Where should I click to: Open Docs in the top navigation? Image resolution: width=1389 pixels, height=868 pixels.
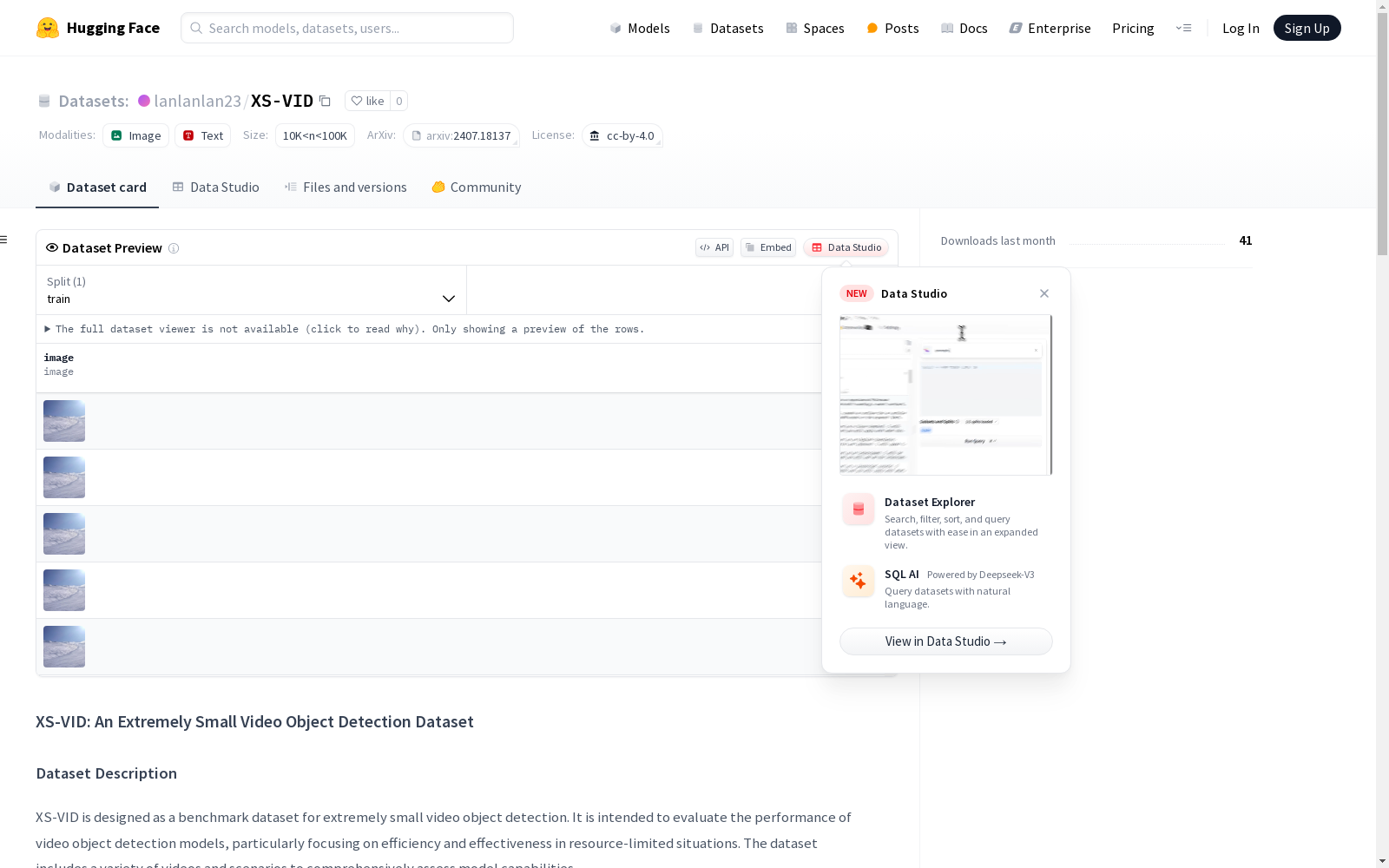pyautogui.click(x=964, y=28)
